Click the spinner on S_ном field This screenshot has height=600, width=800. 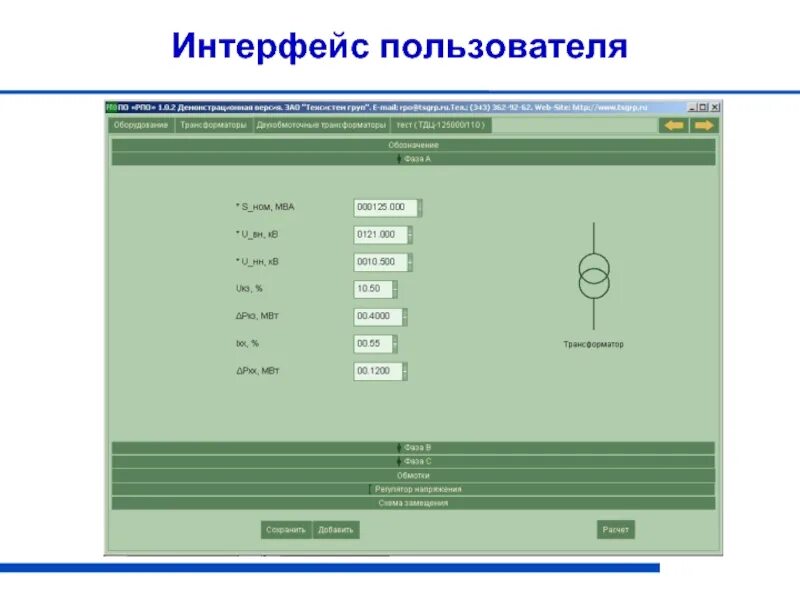(420, 208)
